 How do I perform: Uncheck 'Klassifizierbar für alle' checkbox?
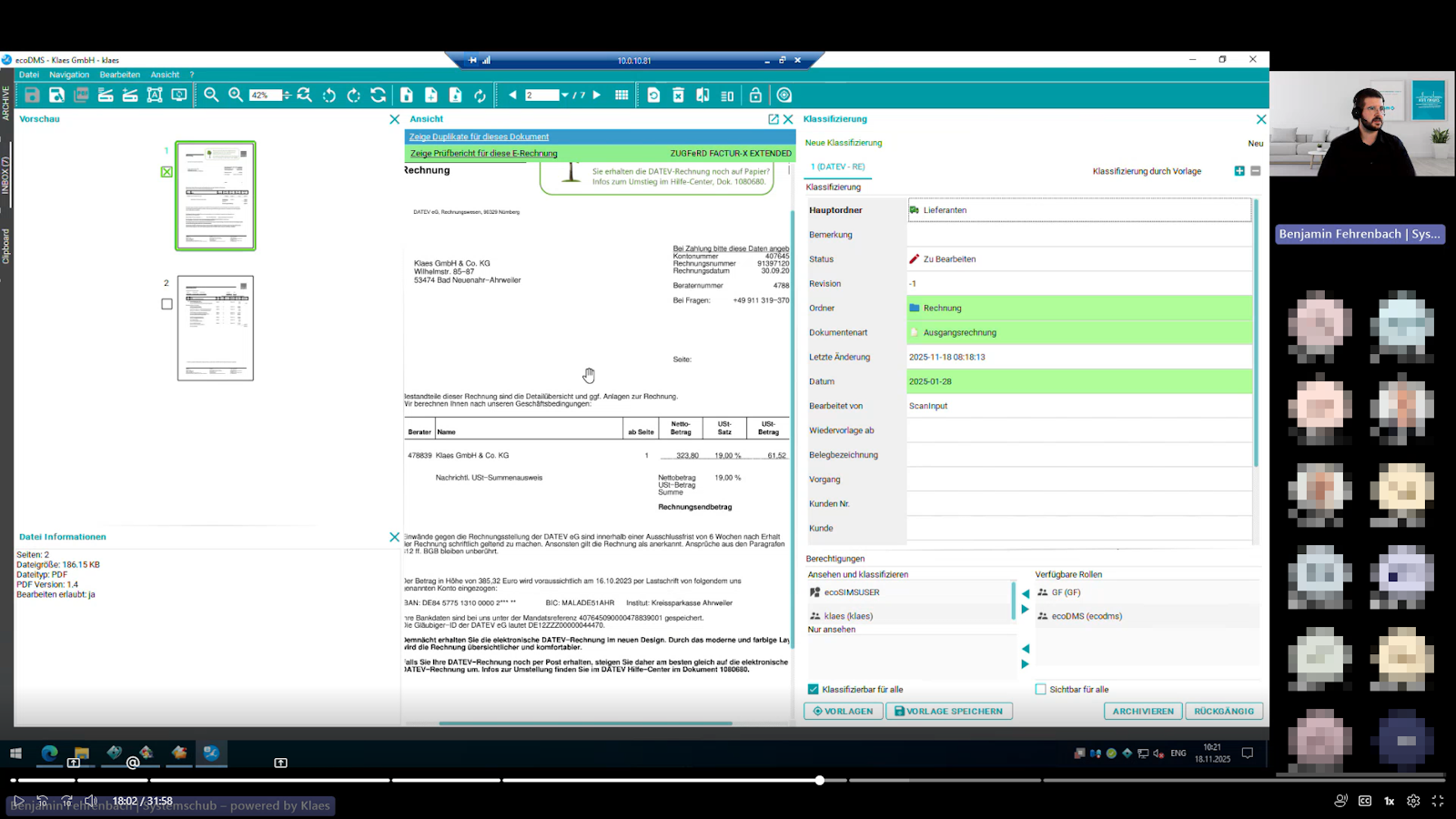click(814, 689)
